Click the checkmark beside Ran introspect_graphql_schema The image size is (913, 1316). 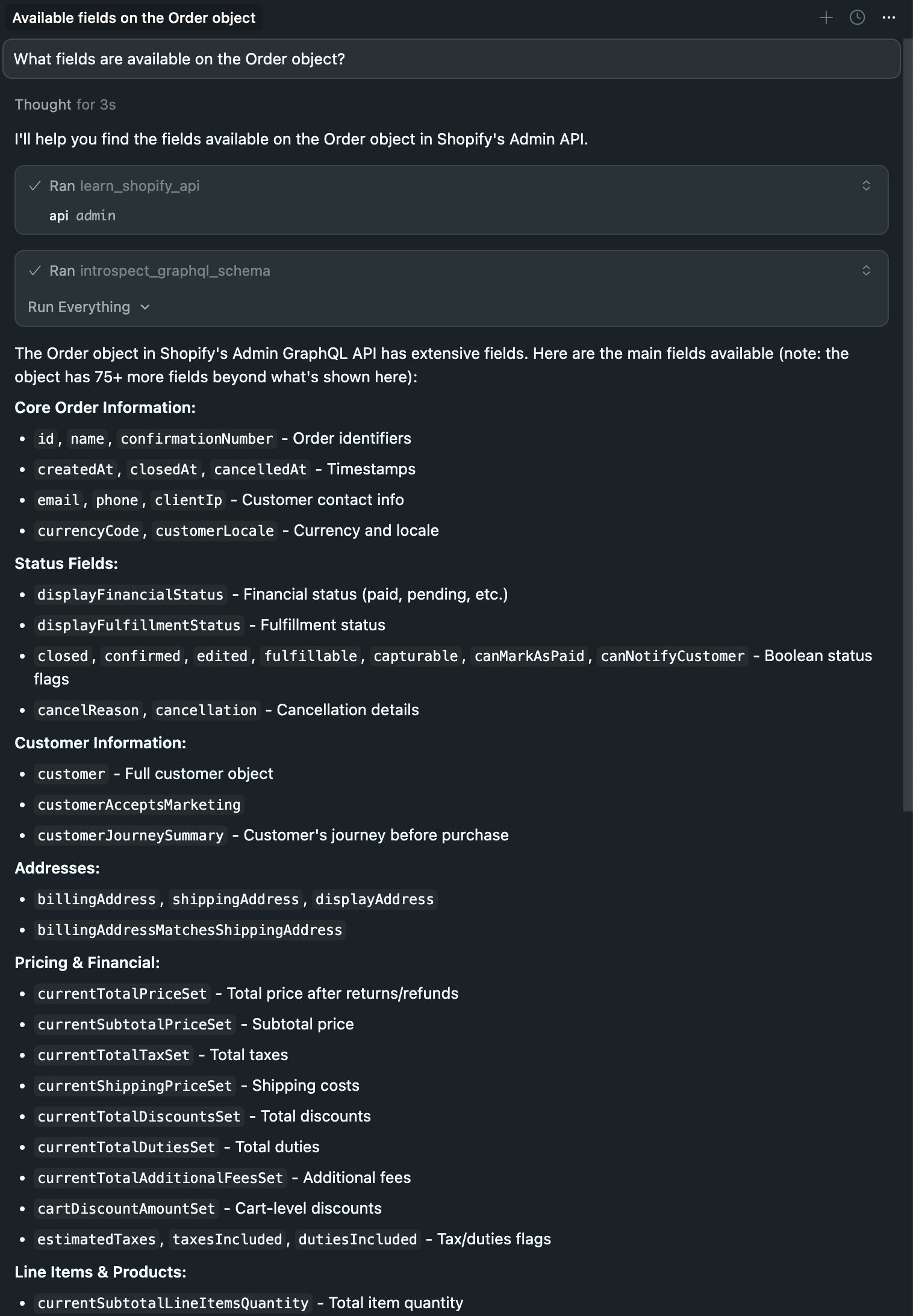point(36,271)
